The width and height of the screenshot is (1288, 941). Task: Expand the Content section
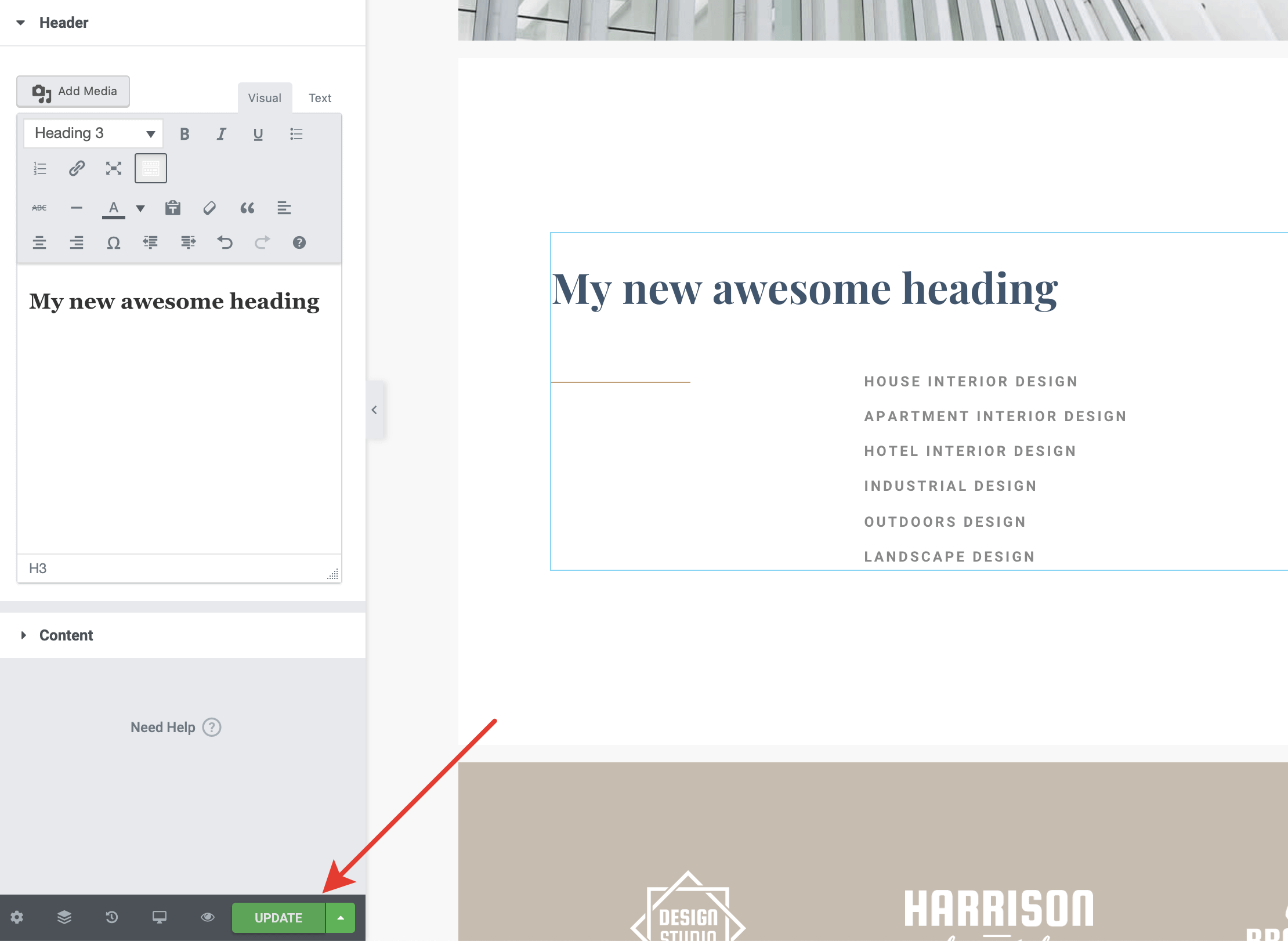(66, 635)
